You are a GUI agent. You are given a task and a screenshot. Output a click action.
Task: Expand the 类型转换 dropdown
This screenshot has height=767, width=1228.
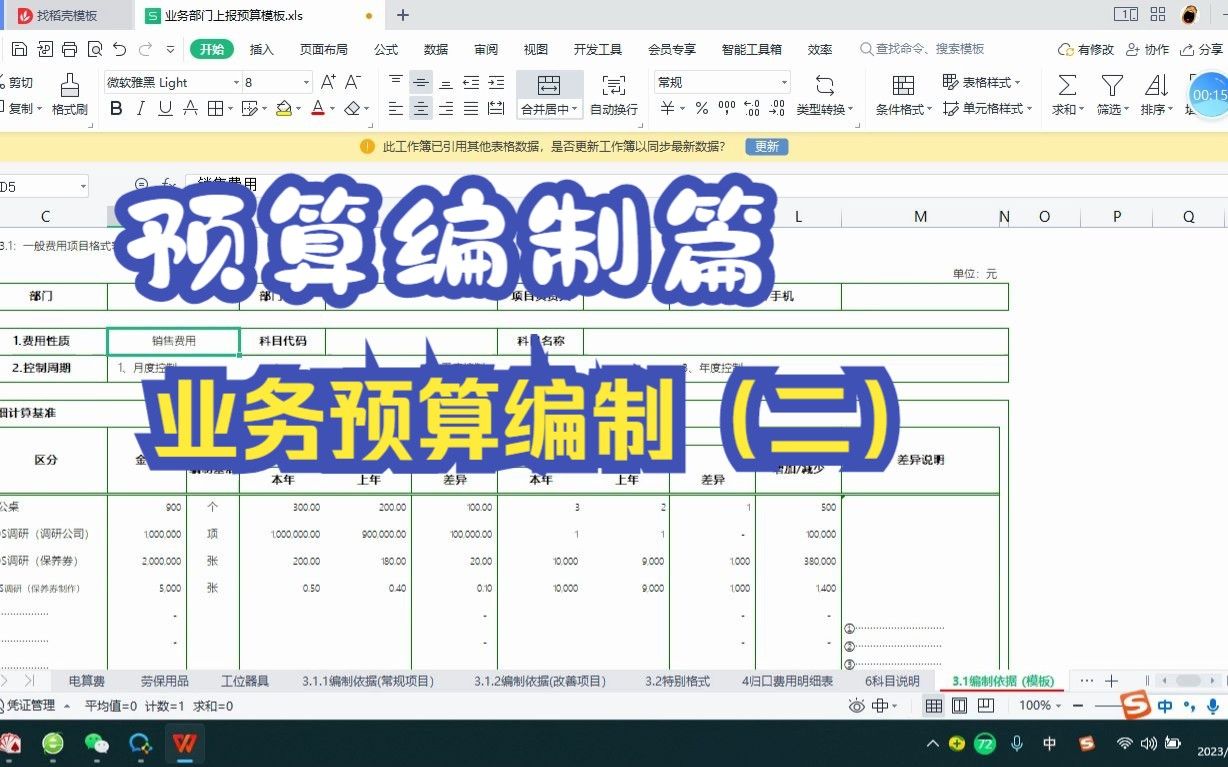tap(851, 110)
